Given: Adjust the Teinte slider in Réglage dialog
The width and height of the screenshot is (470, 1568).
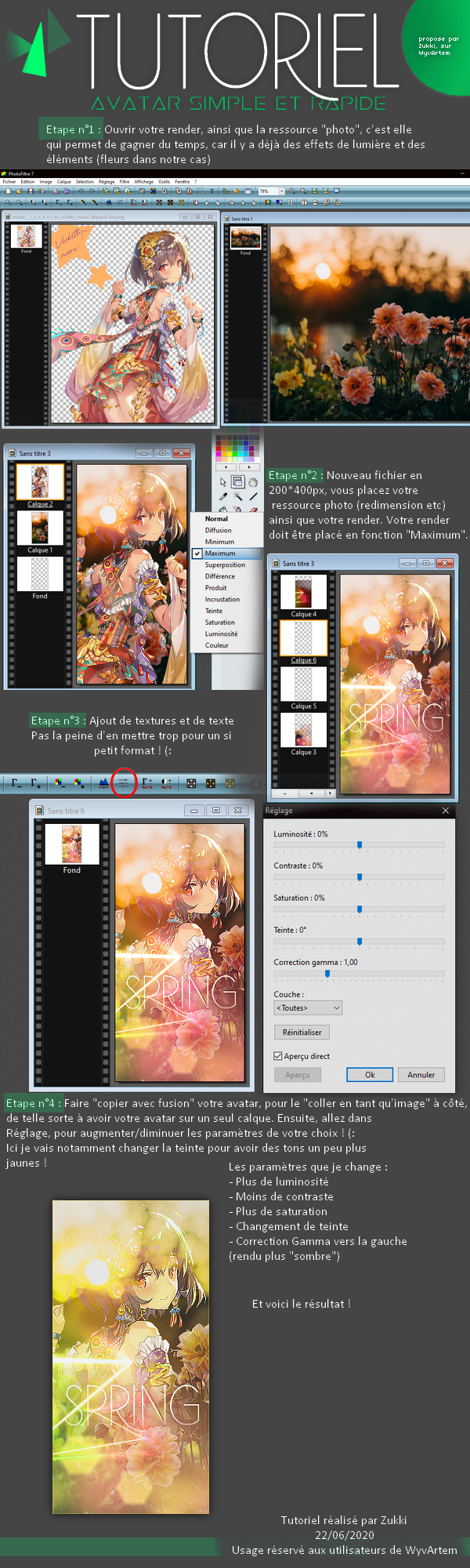Looking at the screenshot, I should pyautogui.click(x=360, y=942).
